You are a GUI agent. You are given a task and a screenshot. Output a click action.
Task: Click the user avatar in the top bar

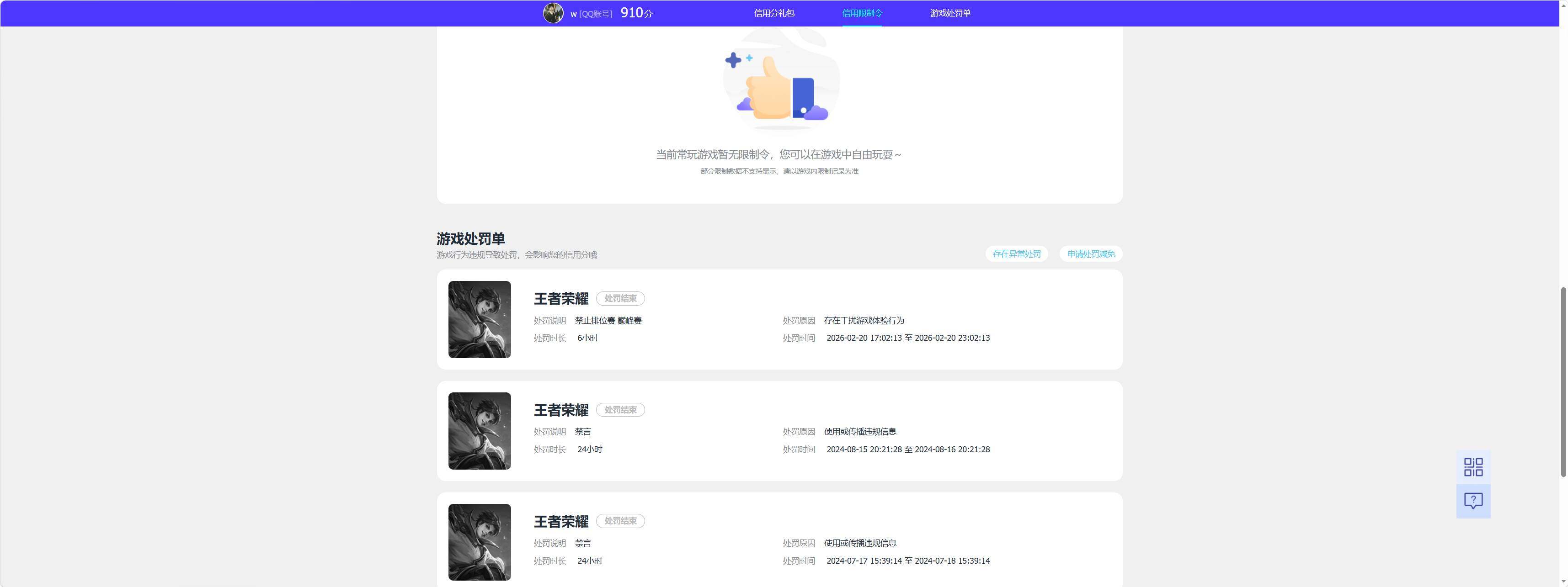click(553, 13)
